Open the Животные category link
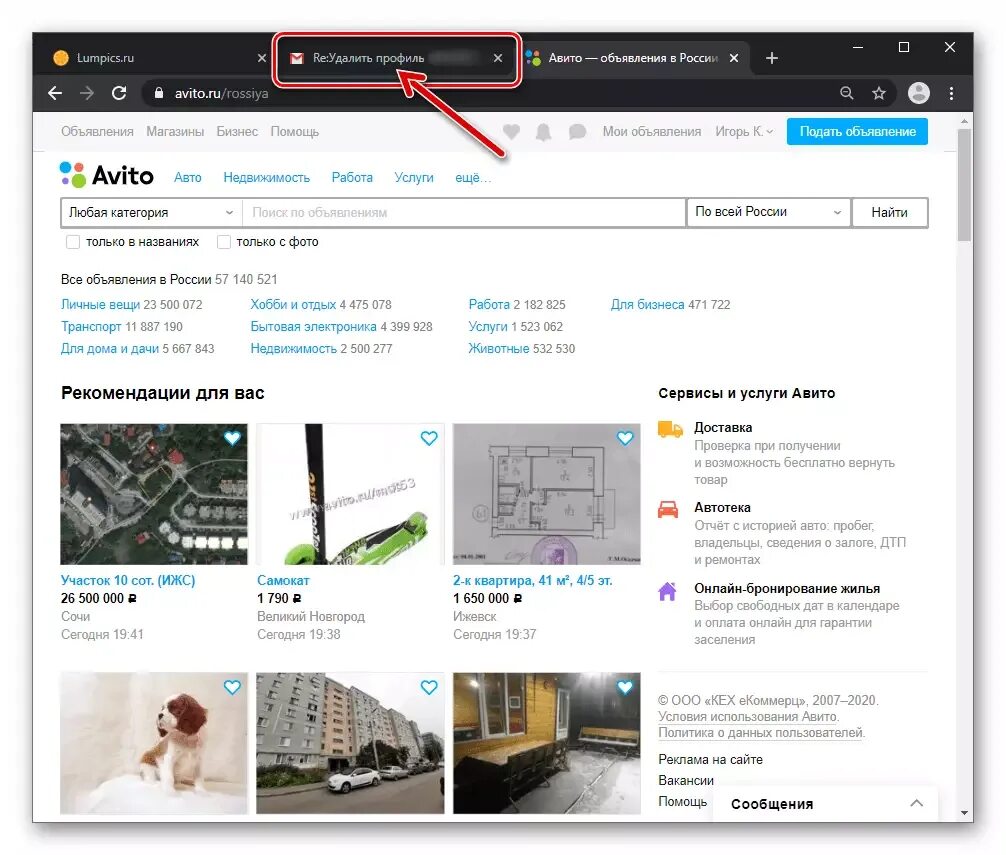 [x=499, y=349]
